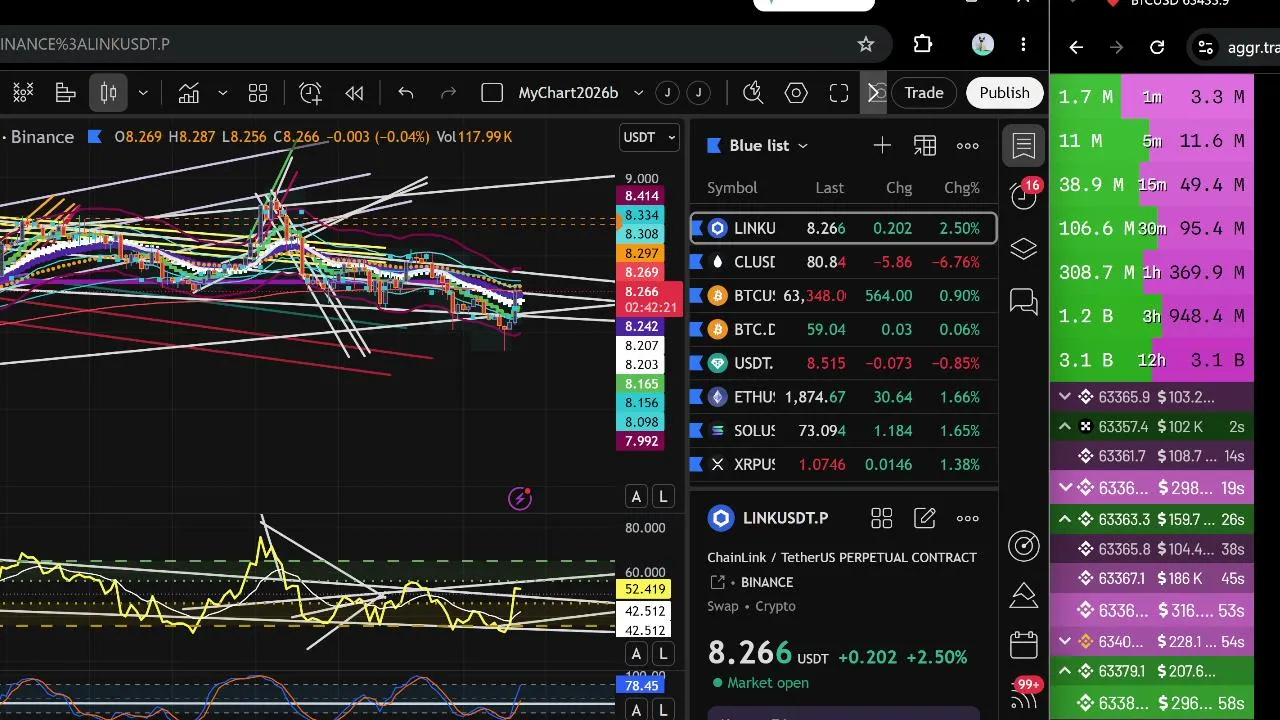Reload the aggr.trade browser window

point(1157,47)
